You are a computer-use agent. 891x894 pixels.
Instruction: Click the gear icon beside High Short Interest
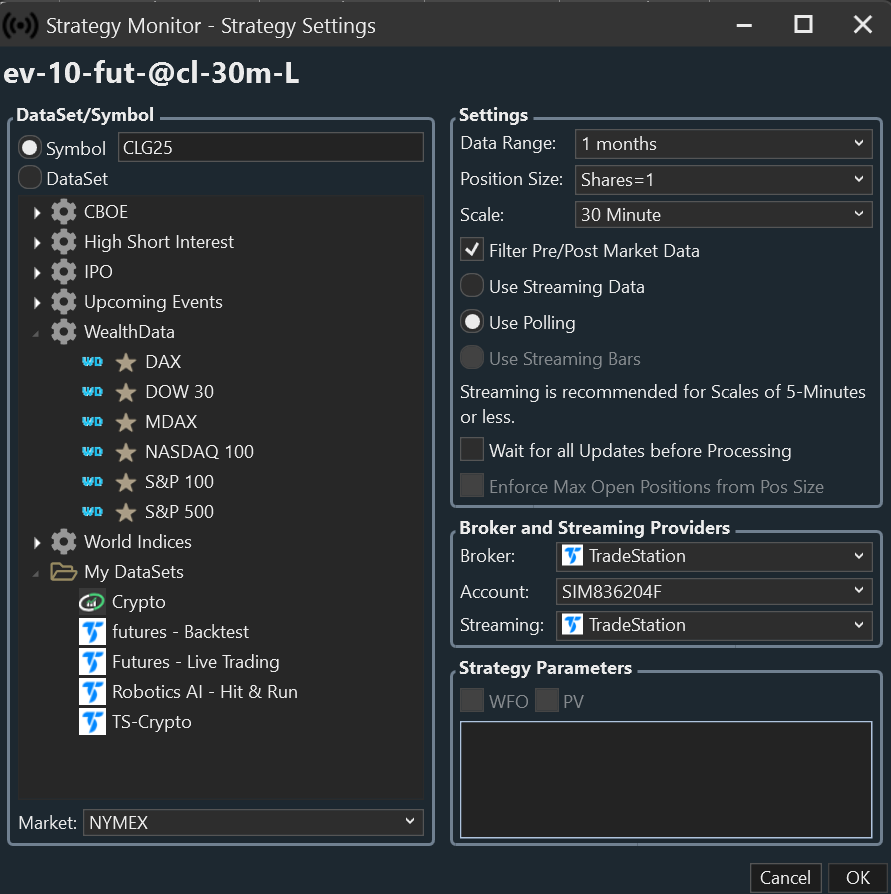[64, 242]
